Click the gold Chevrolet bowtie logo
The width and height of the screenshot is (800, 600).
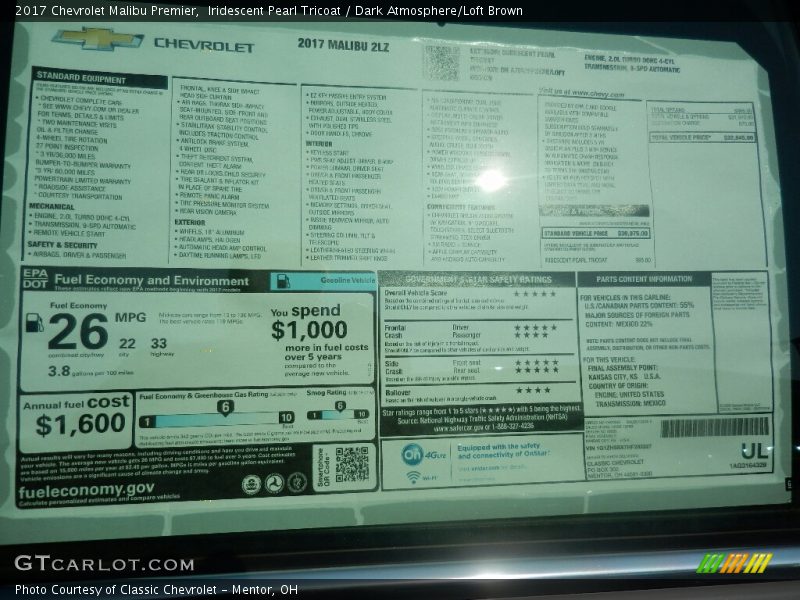(98, 39)
